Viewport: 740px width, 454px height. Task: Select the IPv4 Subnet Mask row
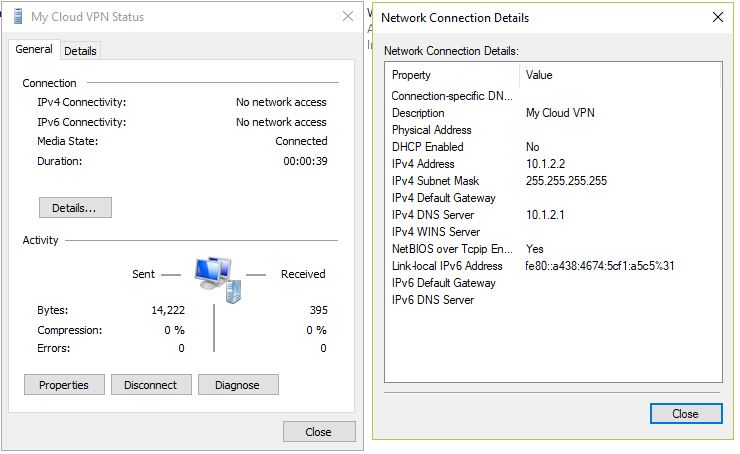click(553, 181)
